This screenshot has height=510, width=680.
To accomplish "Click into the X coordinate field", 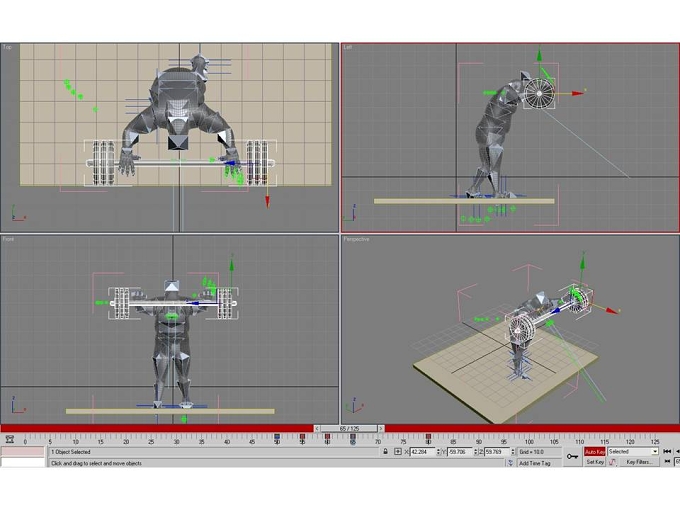I will 422,452.
